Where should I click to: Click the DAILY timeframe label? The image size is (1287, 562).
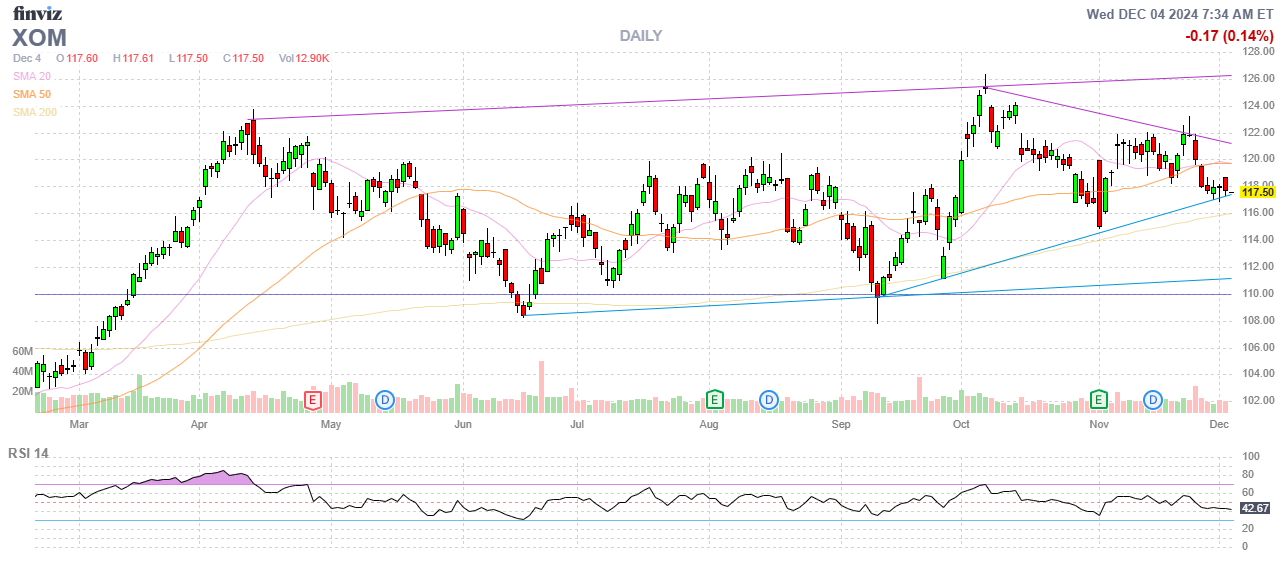click(640, 36)
